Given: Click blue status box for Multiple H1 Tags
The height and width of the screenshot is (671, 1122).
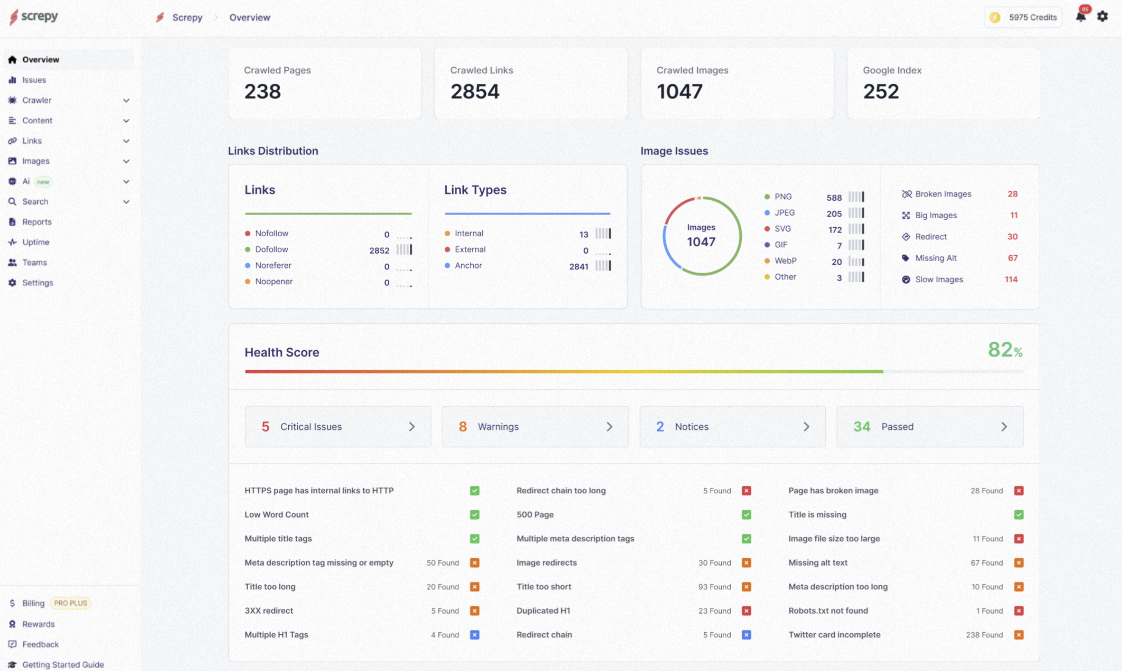Looking at the screenshot, I should tap(474, 635).
